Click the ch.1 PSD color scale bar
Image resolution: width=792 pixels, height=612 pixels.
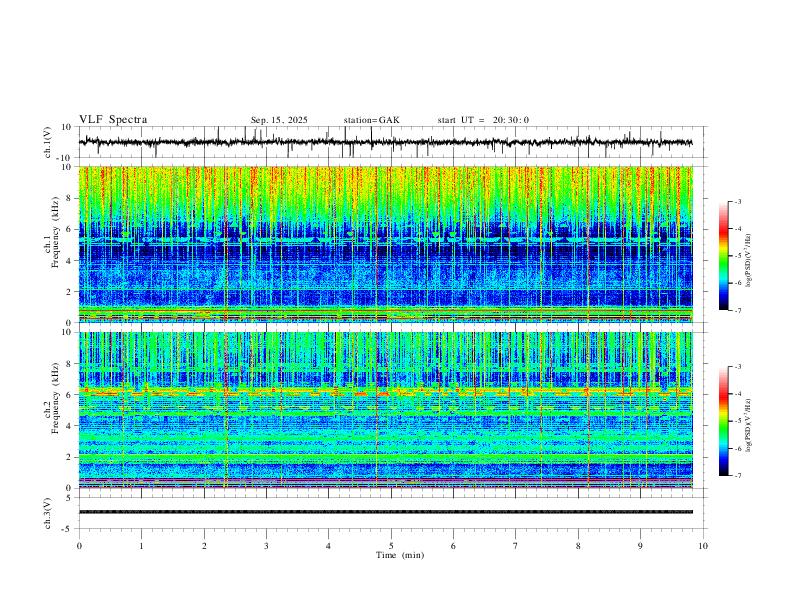click(x=723, y=256)
